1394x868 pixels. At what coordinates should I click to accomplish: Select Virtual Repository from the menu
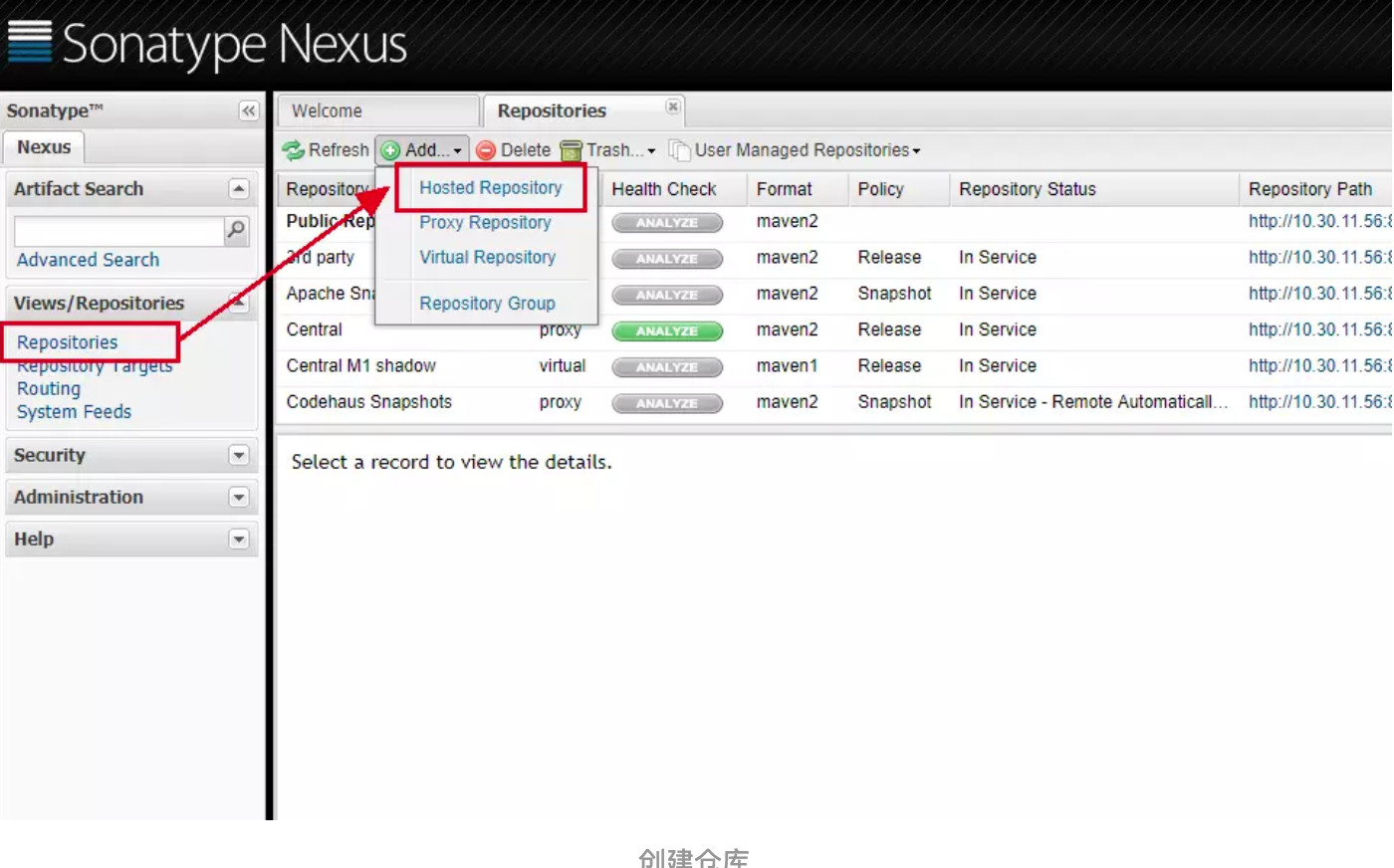pos(487,258)
